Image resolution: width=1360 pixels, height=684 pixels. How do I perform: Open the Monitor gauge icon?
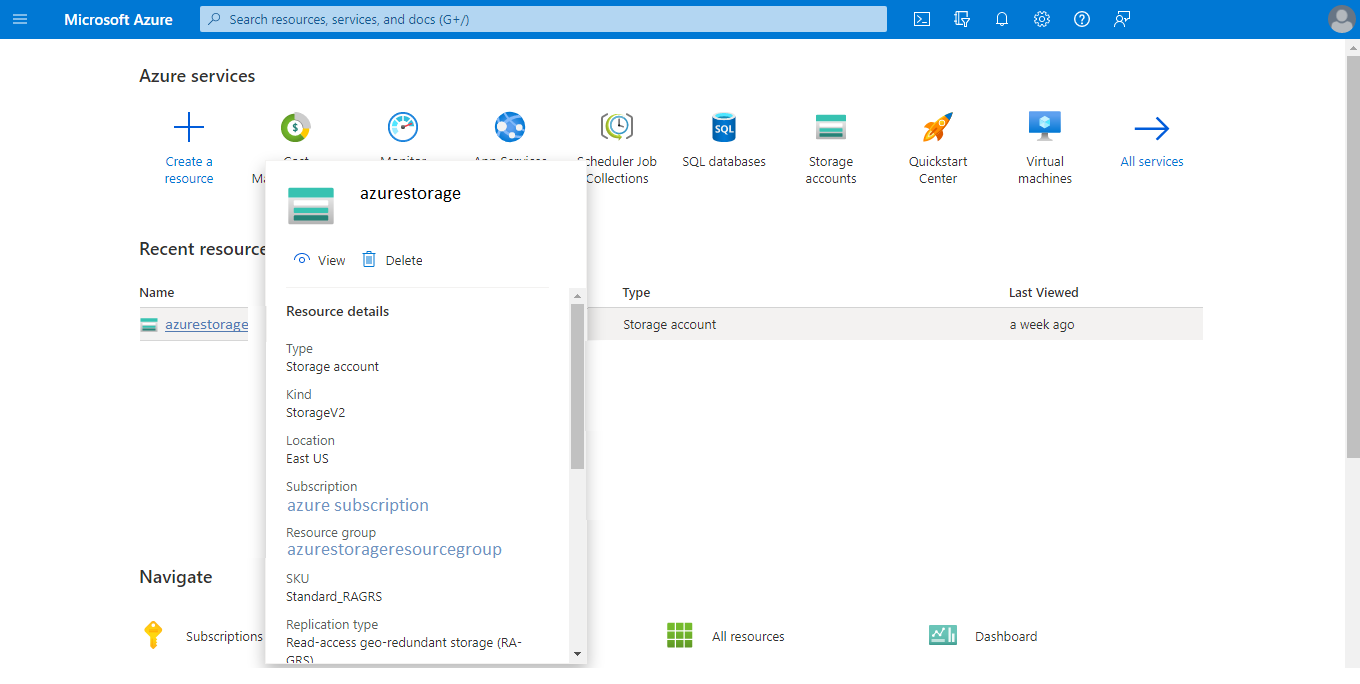403,127
